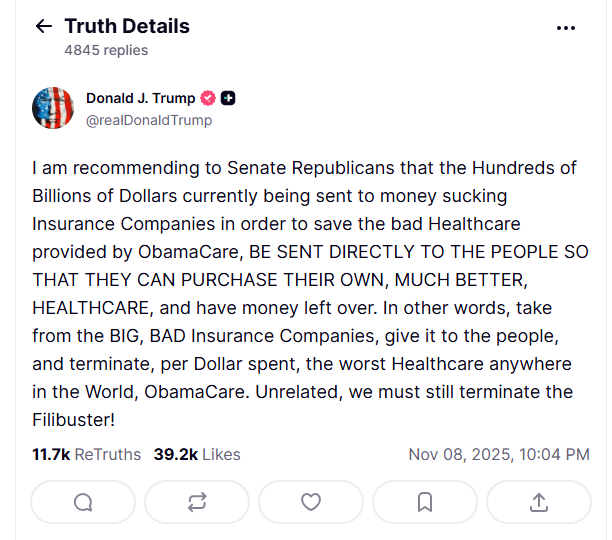The image size is (612, 540).
Task: Click the red verified checkmark badge
Action: [x=209, y=98]
